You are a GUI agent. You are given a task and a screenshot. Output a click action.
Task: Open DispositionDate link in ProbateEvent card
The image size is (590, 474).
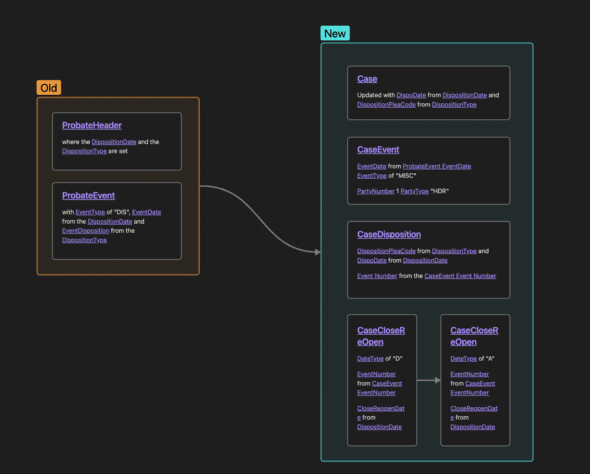coord(110,222)
